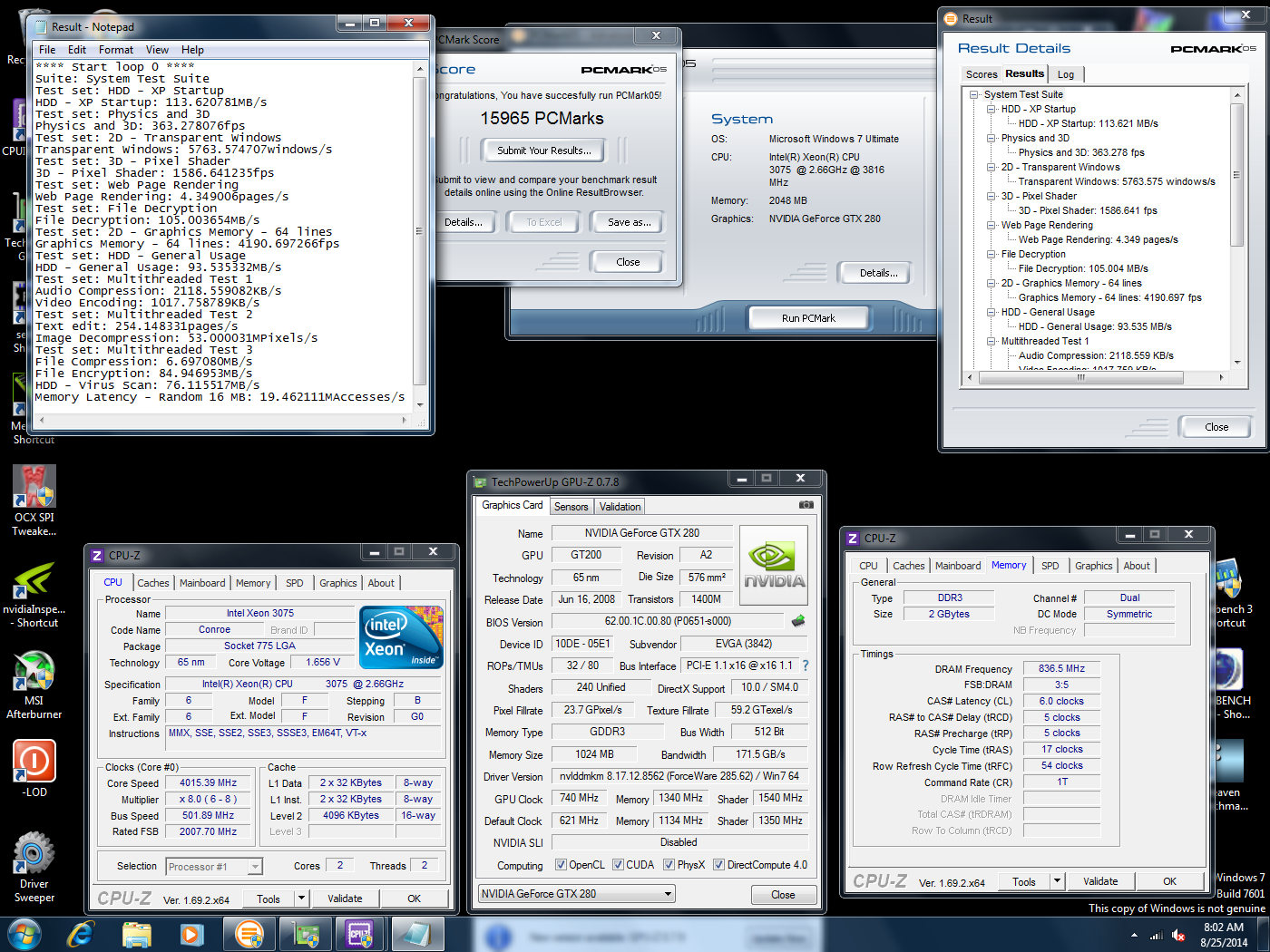Screen dimensions: 1270x952
Task: Click Submit Your Results button
Action: [x=544, y=151]
